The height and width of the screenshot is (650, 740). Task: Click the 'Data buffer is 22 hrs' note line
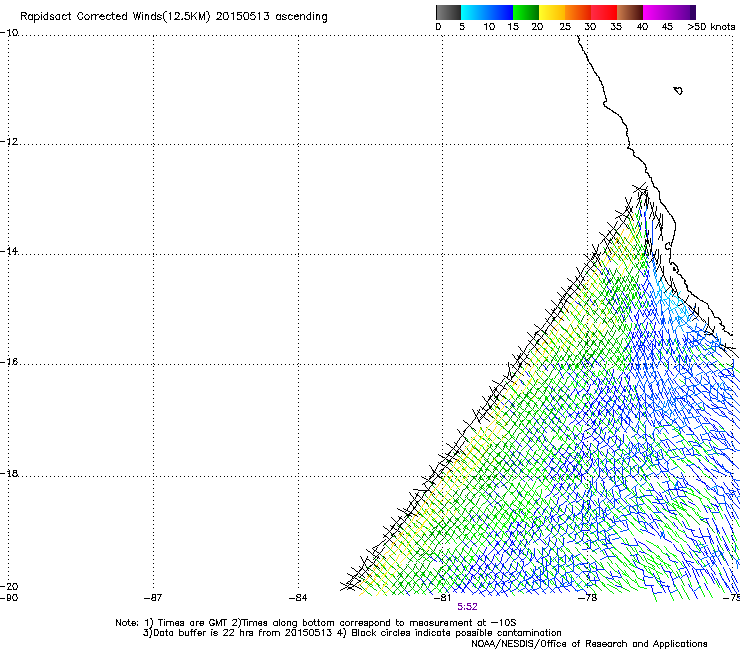(x=352, y=633)
